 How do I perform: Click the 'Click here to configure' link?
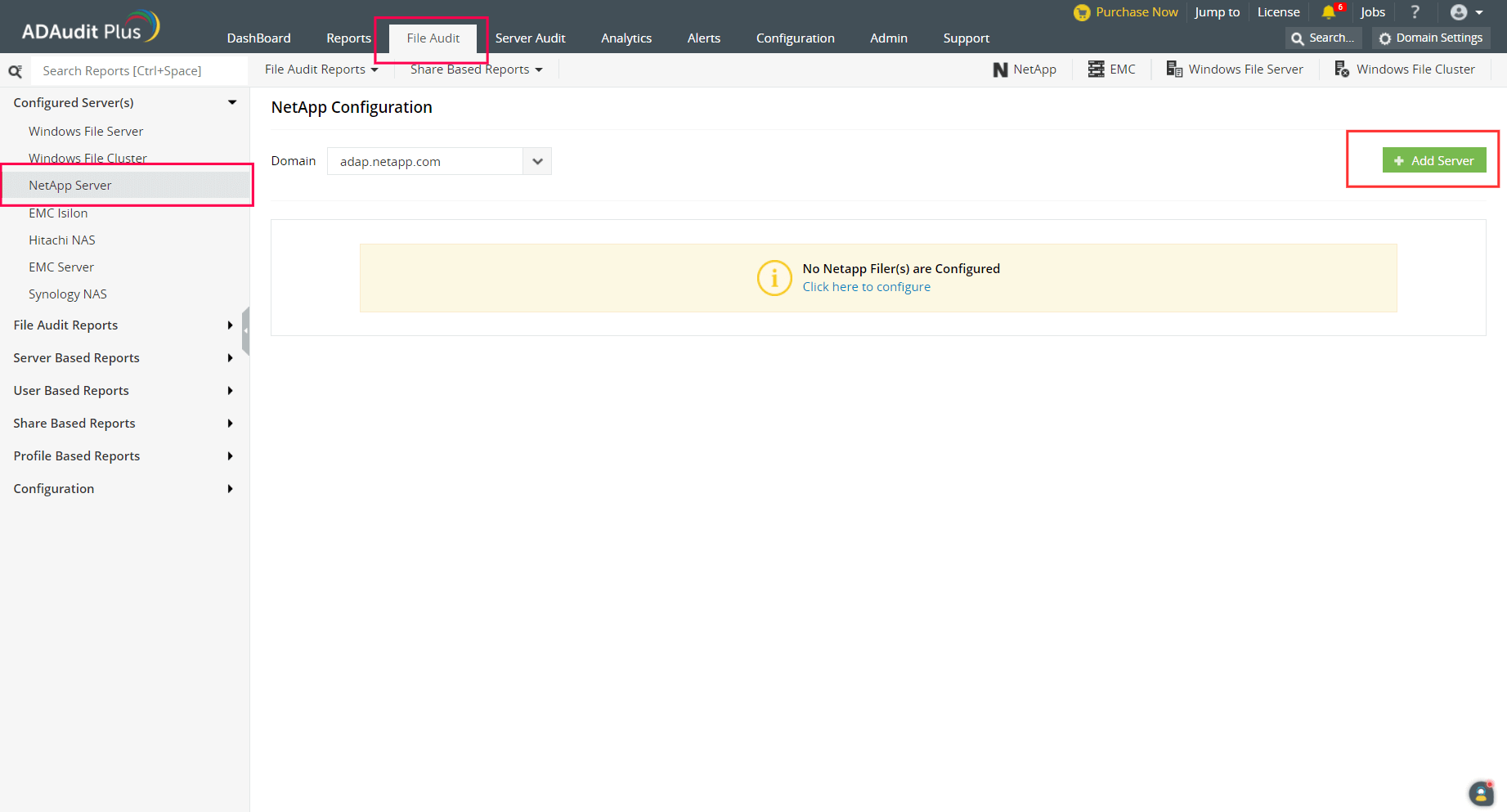pyautogui.click(x=866, y=287)
